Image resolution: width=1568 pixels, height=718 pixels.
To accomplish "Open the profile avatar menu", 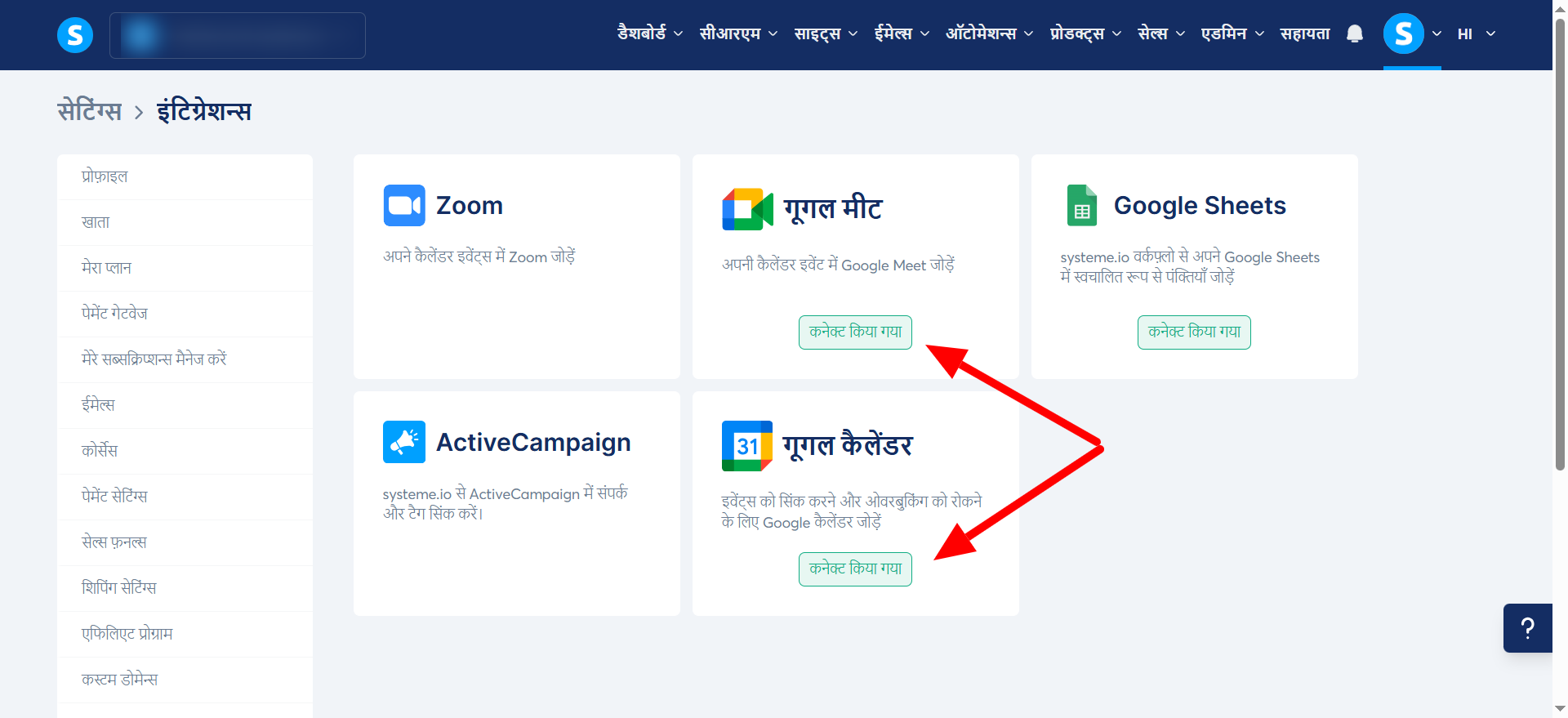I will [x=1404, y=33].
